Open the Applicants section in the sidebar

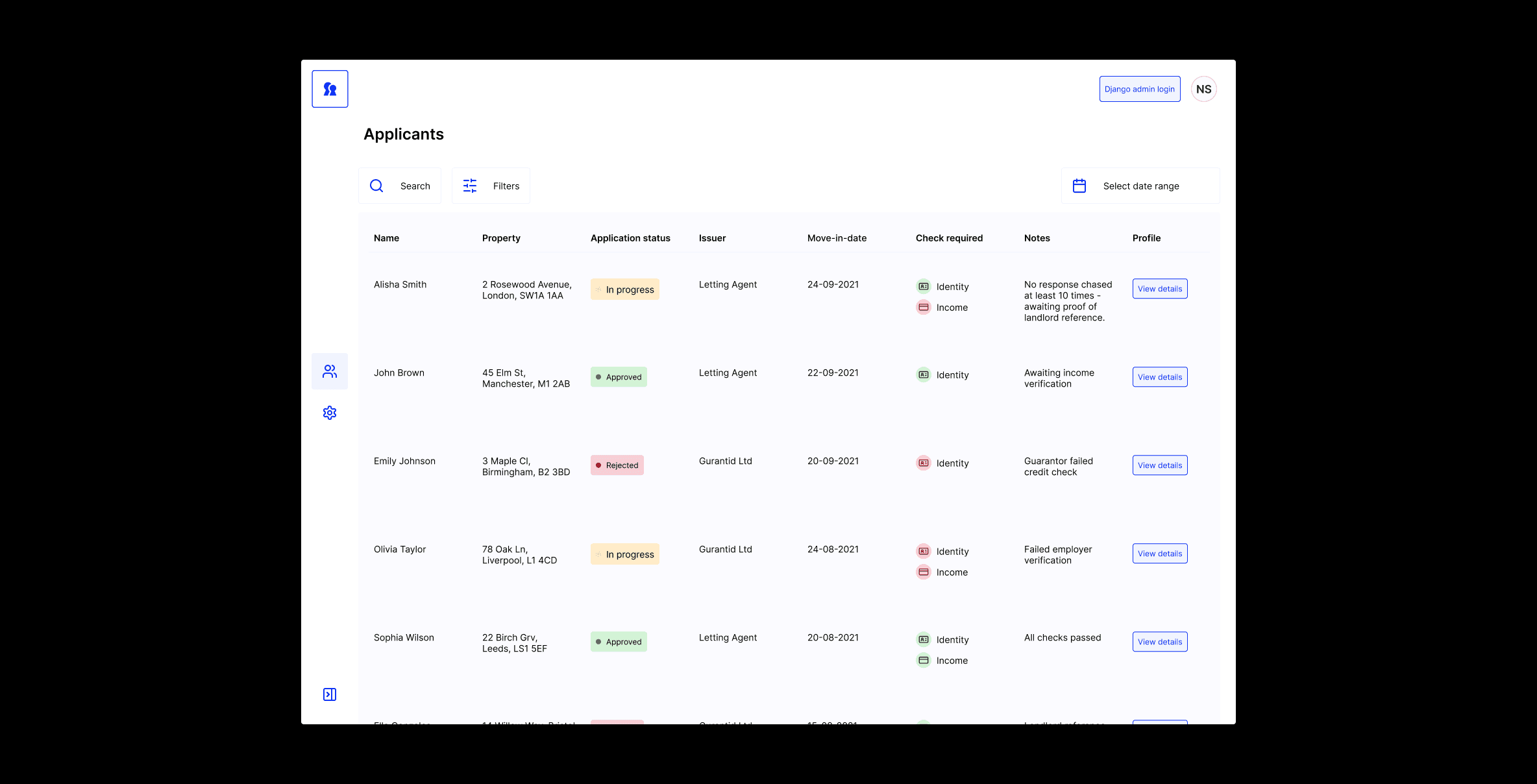pos(330,371)
